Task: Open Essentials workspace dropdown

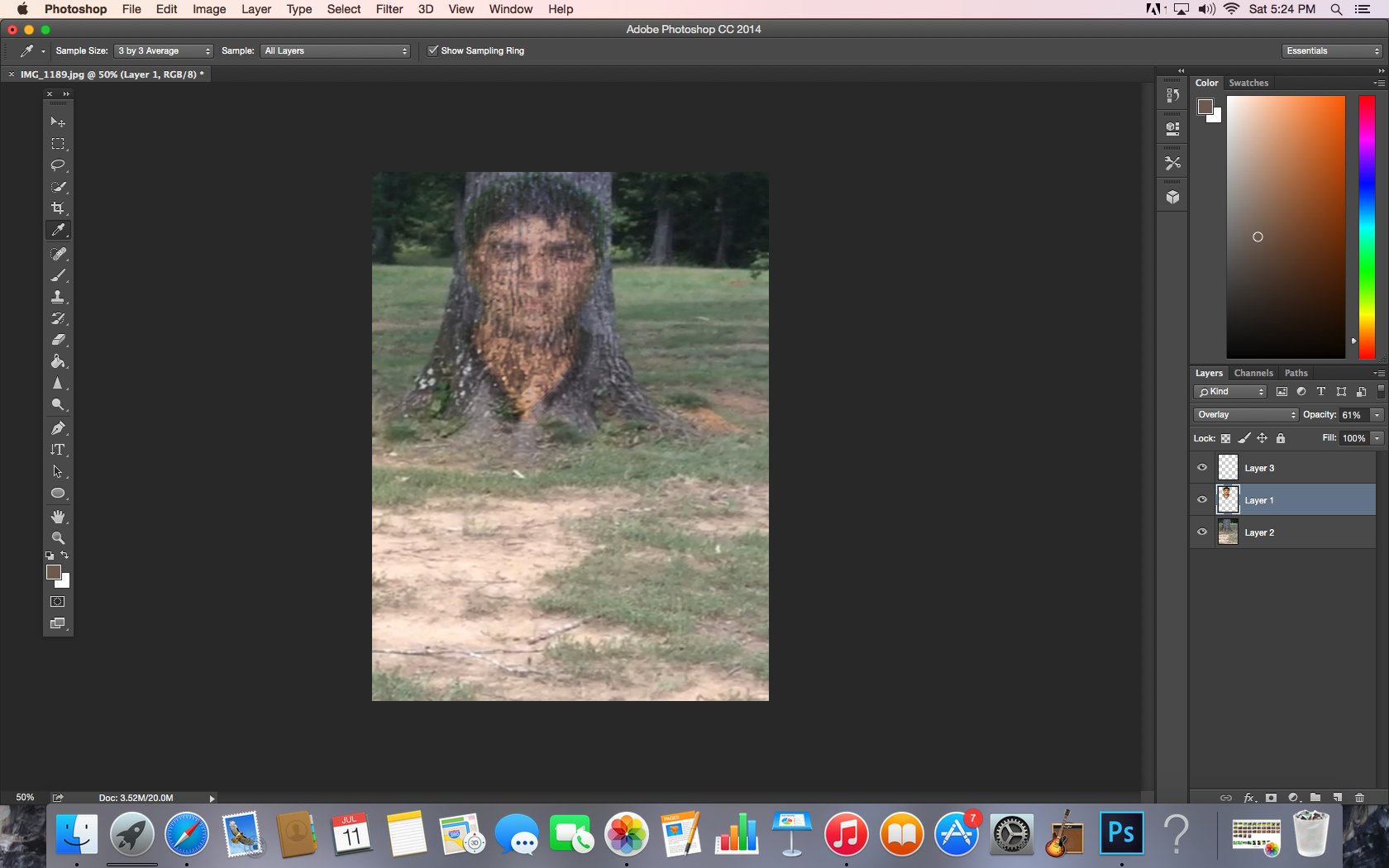Action: [x=1332, y=50]
